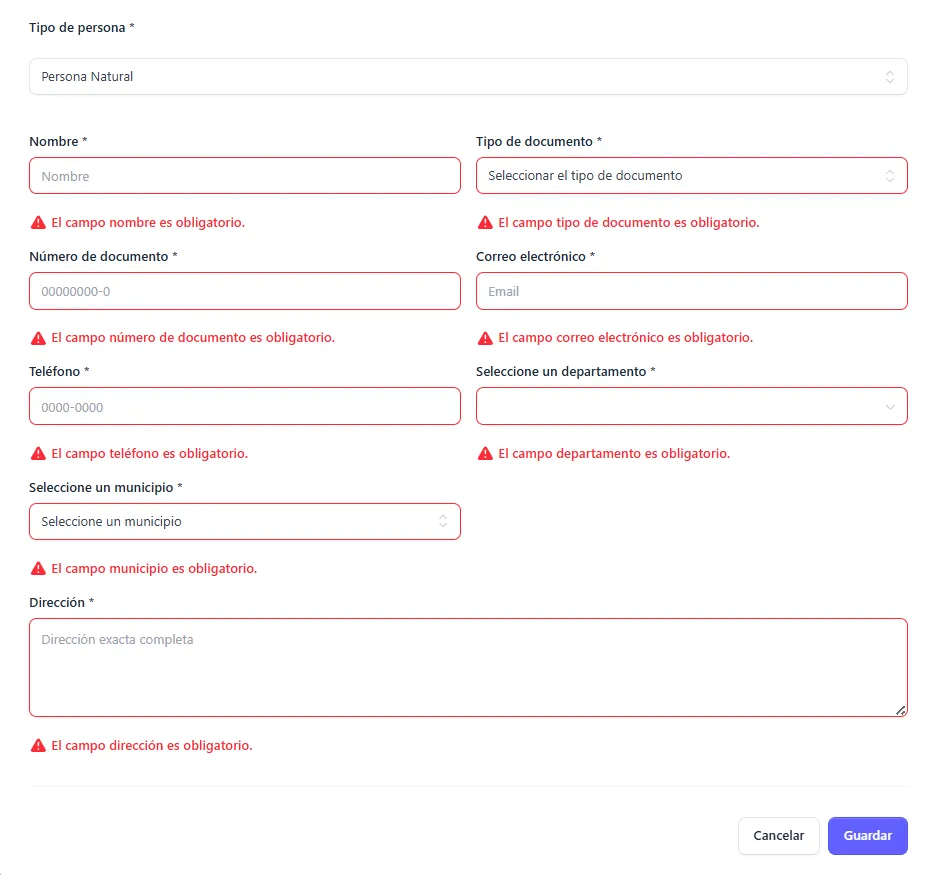Click the warning icon beside nombre error
932x875 pixels.
click(x=38, y=222)
